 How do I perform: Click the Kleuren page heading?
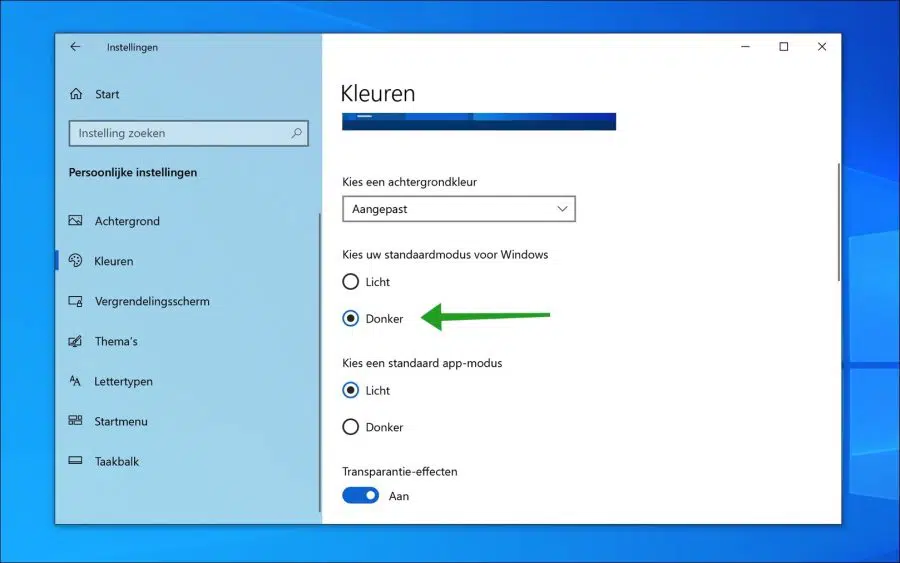[x=378, y=93]
